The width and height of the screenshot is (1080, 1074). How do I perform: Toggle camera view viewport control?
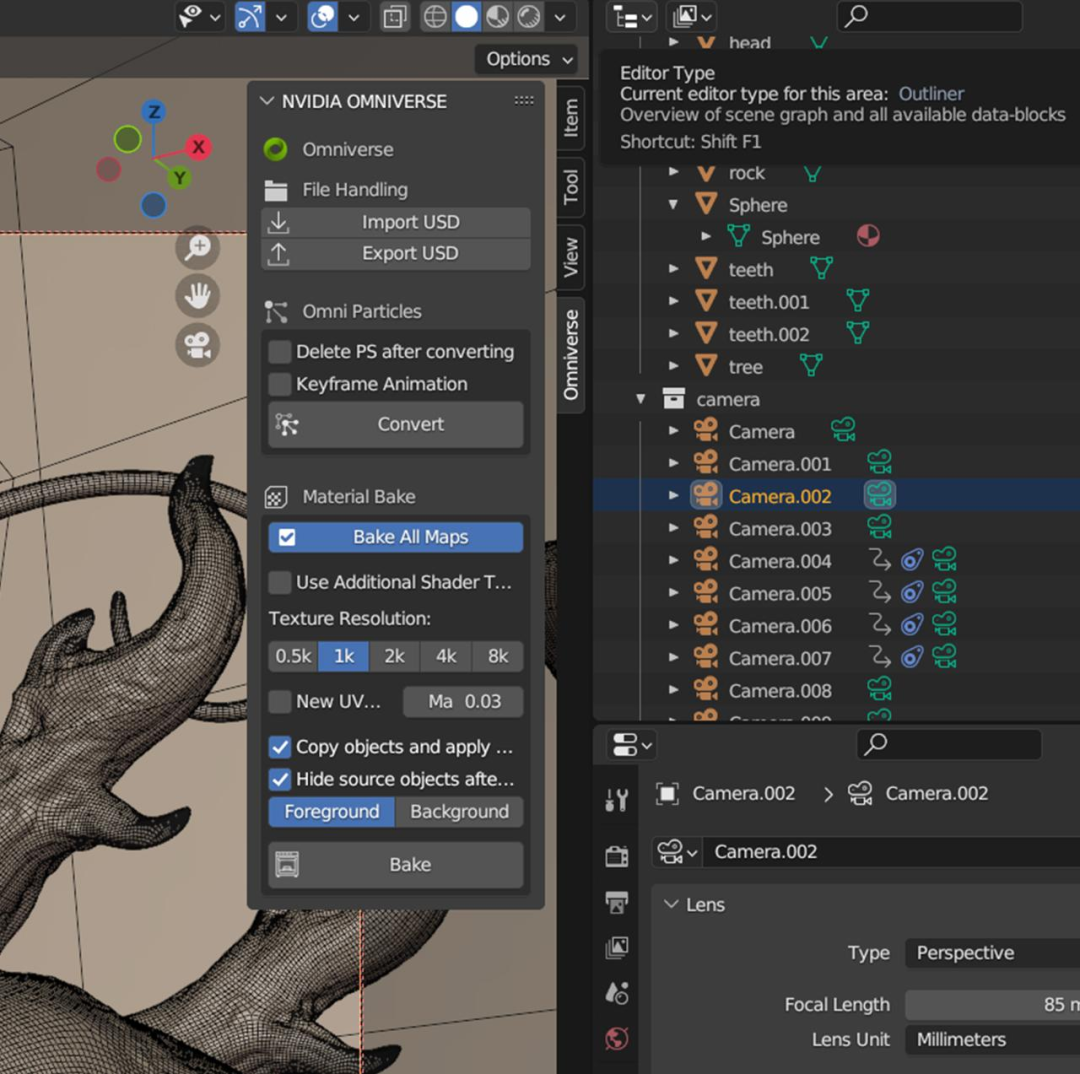(198, 344)
